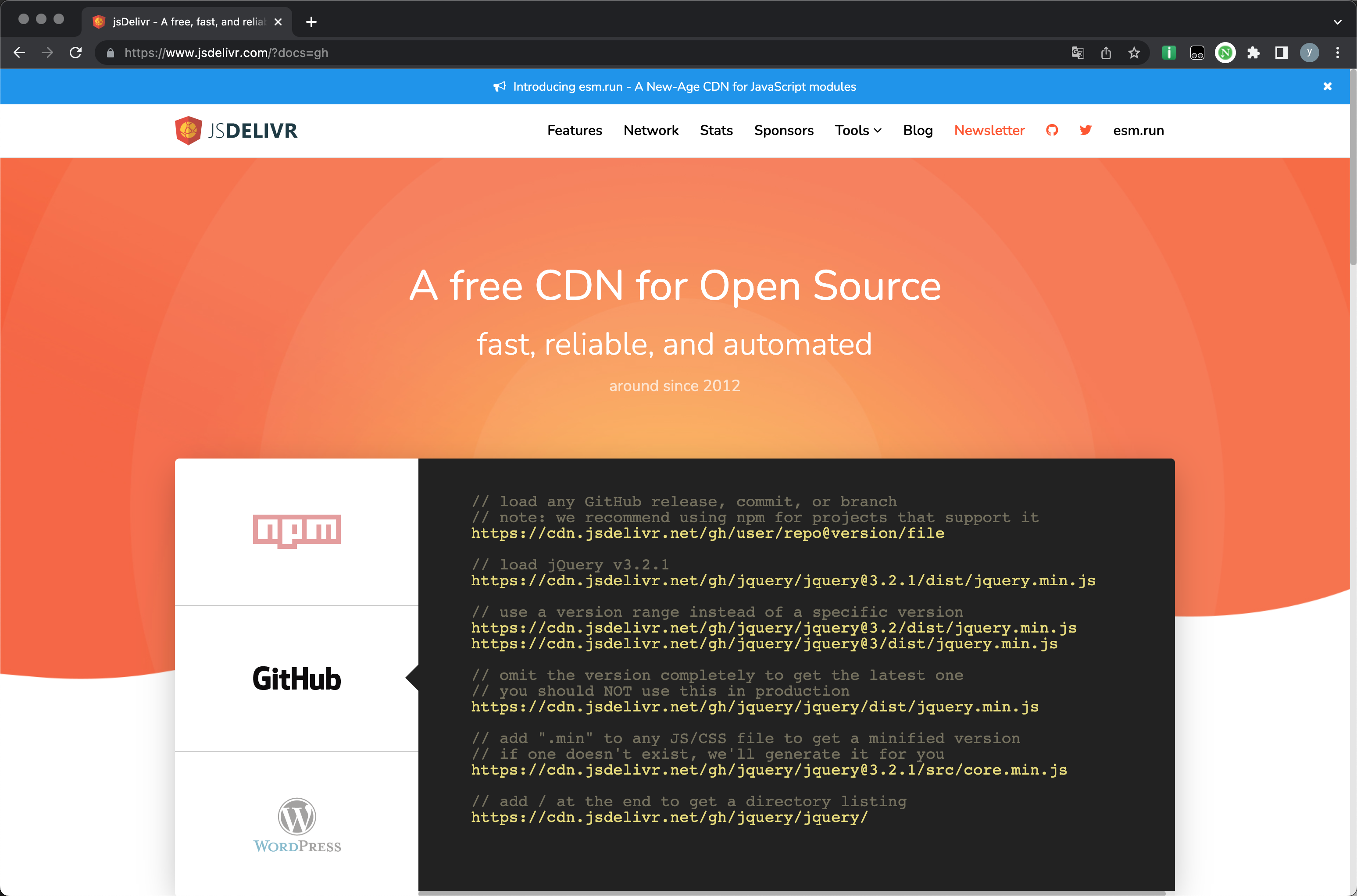The width and height of the screenshot is (1357, 896).
Task: Select the WordPress tab
Action: pos(296,825)
